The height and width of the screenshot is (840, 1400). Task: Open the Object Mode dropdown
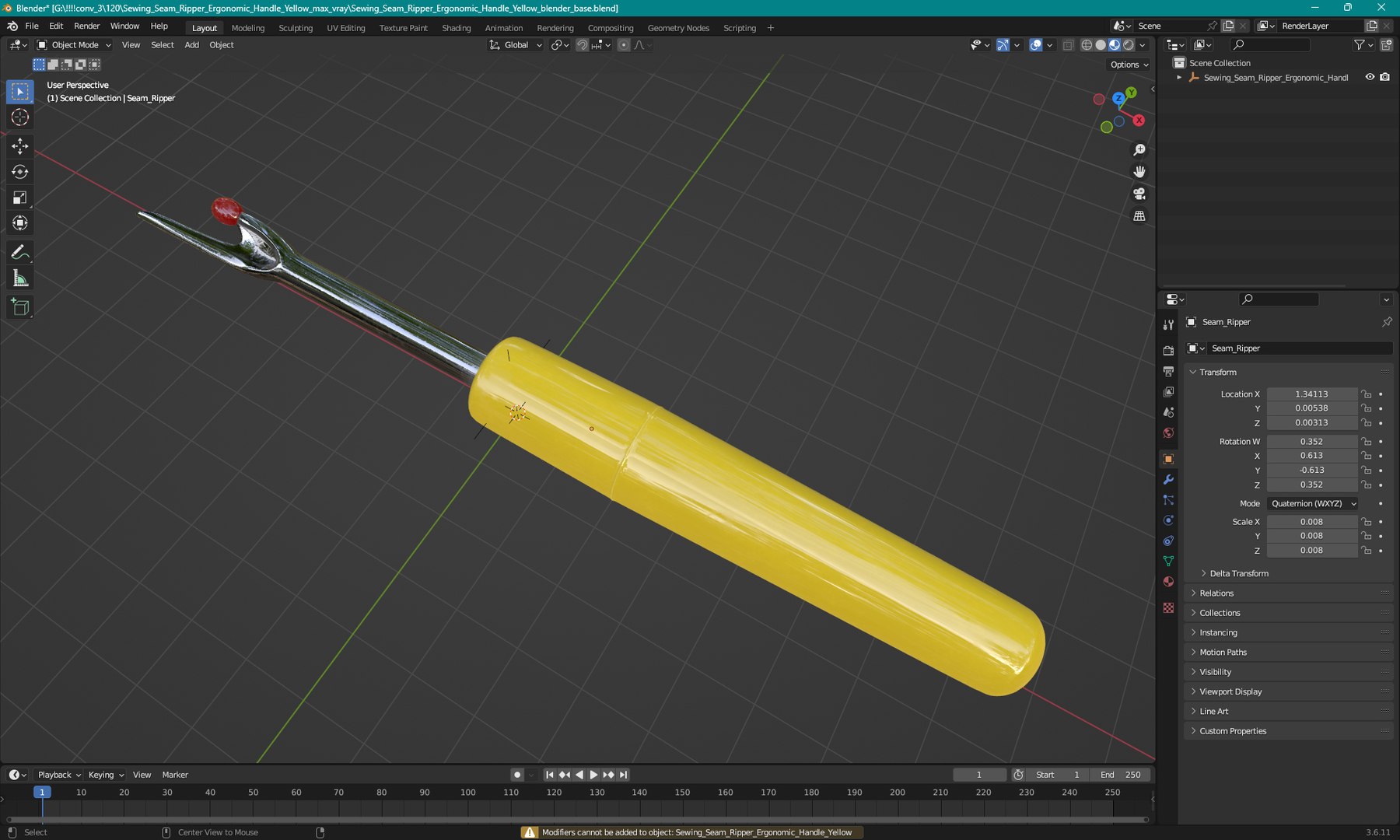click(75, 45)
